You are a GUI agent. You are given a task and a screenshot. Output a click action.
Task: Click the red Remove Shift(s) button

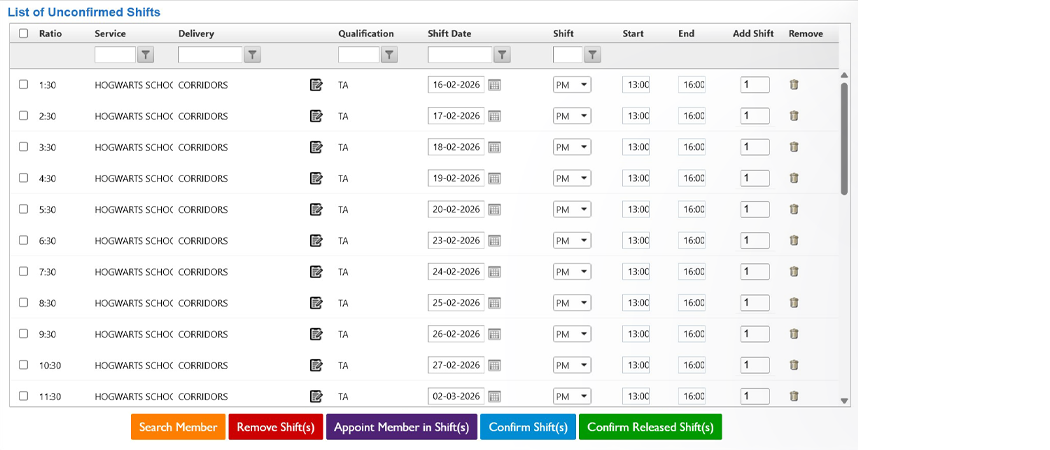coord(276,427)
